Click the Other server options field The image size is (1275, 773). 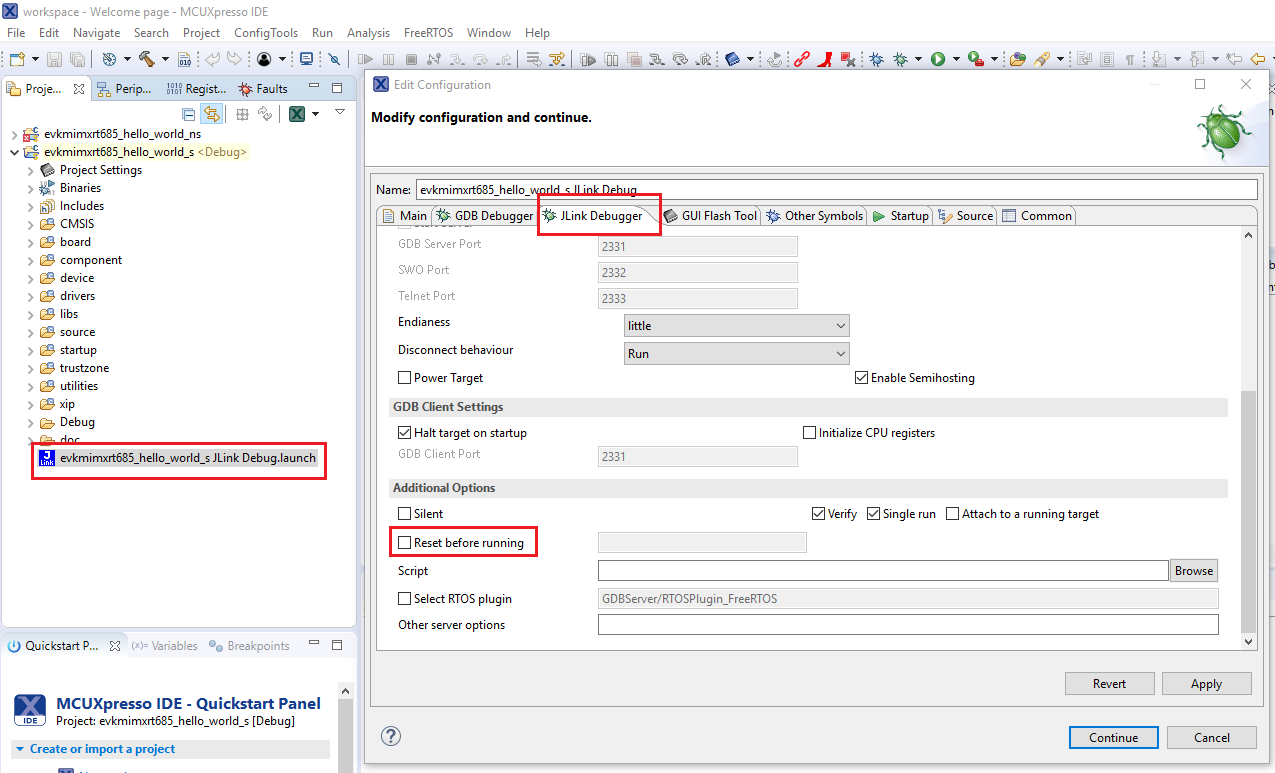coord(908,625)
